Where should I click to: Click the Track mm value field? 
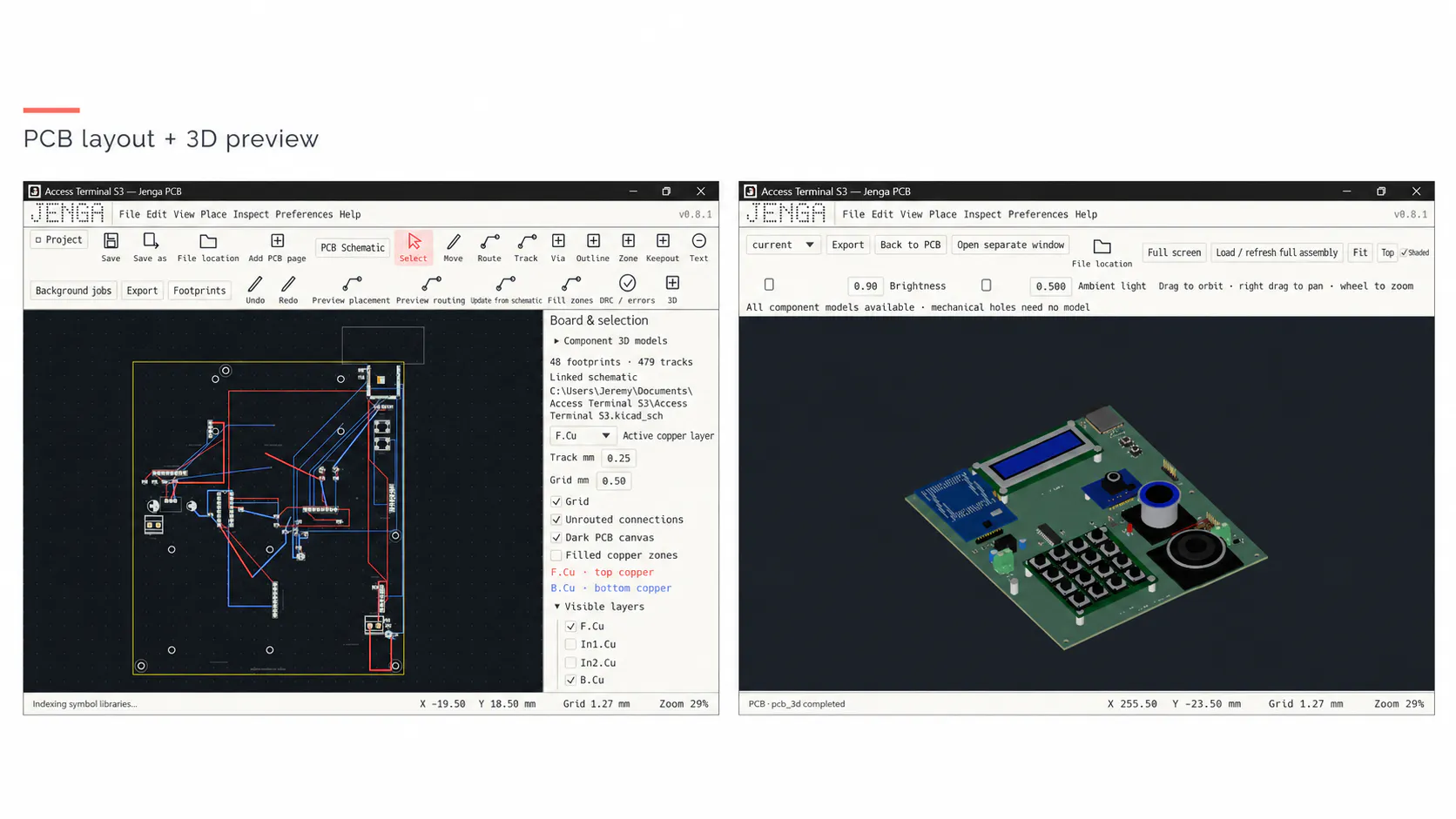click(618, 458)
